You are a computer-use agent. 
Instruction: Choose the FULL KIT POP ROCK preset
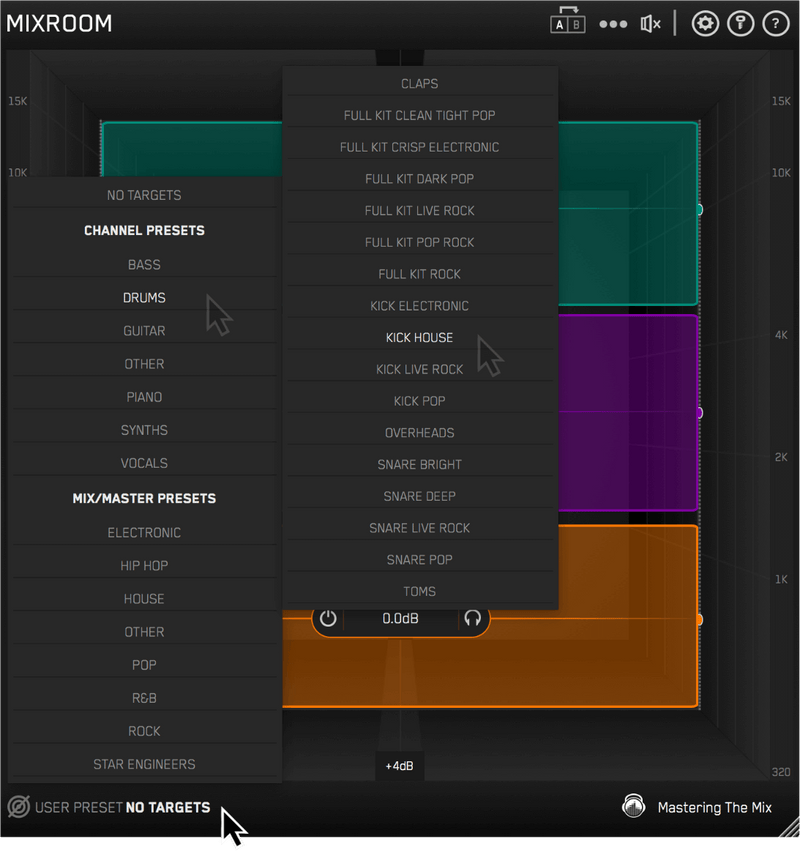click(x=420, y=241)
